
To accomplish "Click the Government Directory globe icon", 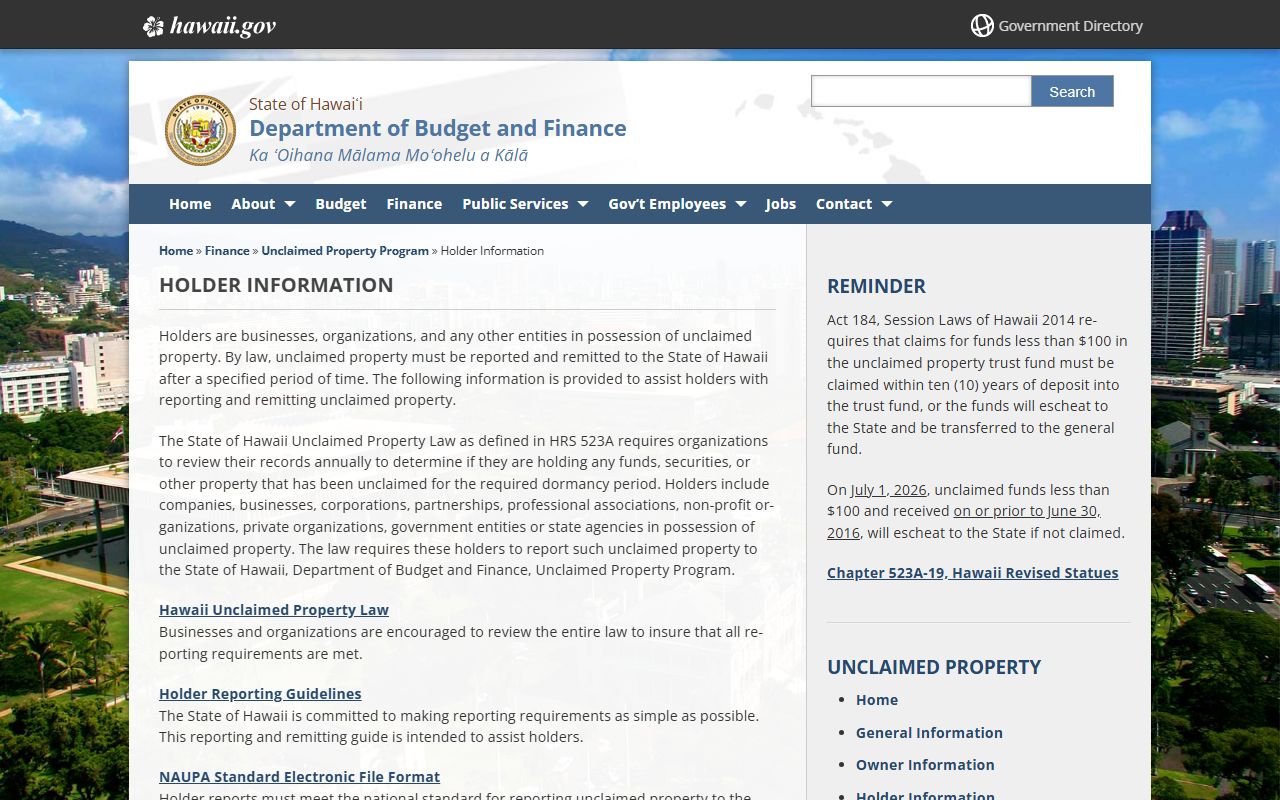I will [982, 26].
